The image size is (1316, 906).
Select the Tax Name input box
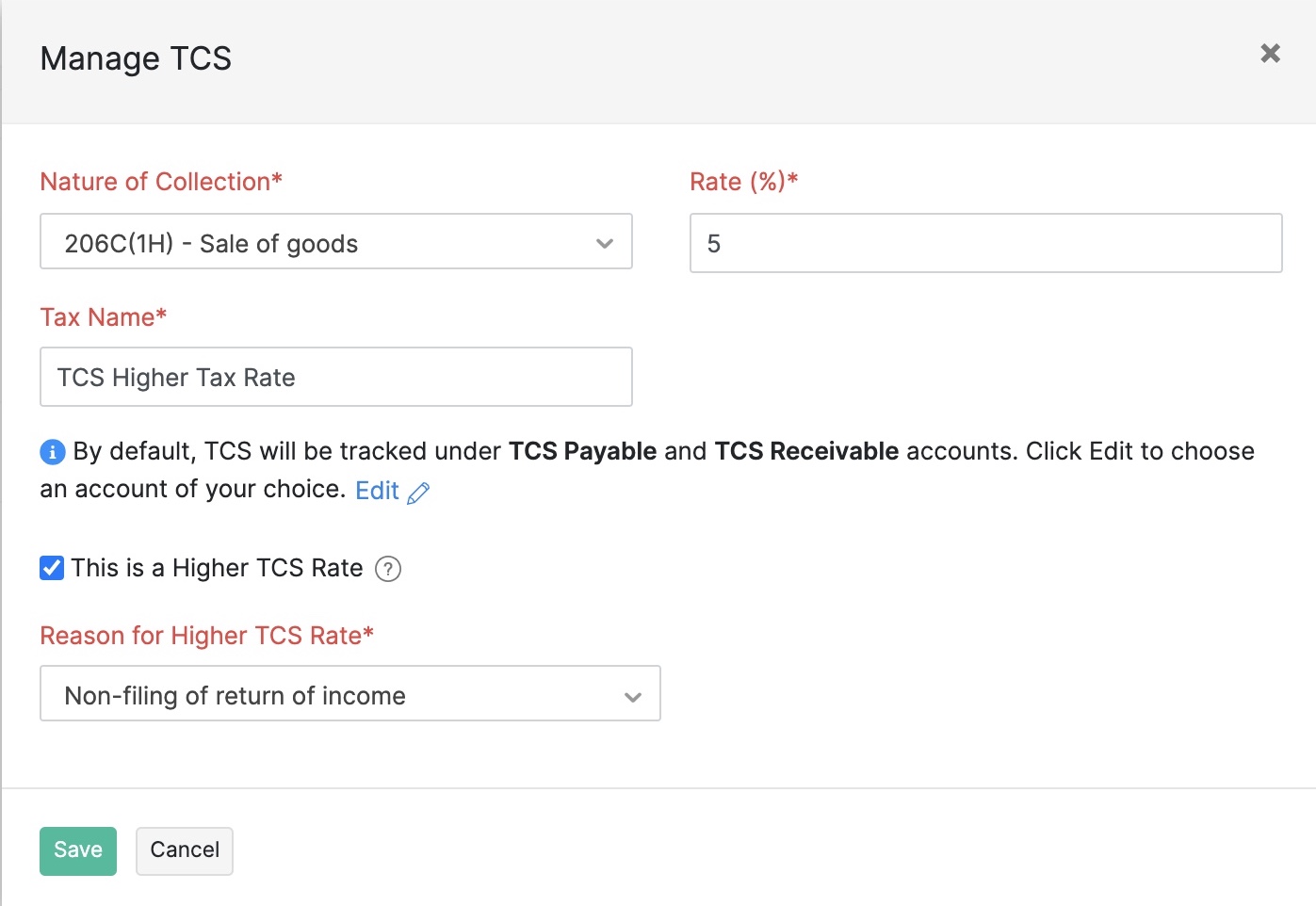(x=335, y=377)
